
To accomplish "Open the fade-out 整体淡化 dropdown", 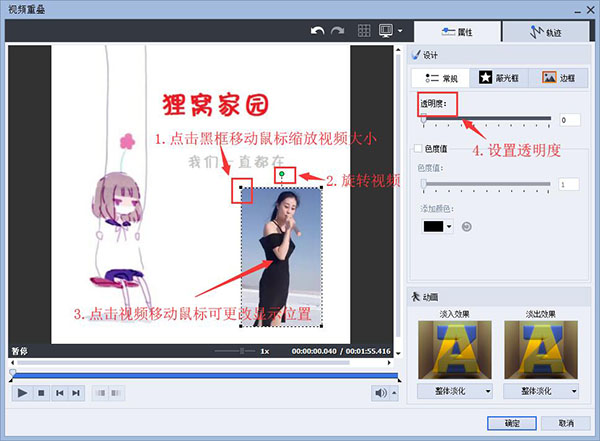I will 541,391.
